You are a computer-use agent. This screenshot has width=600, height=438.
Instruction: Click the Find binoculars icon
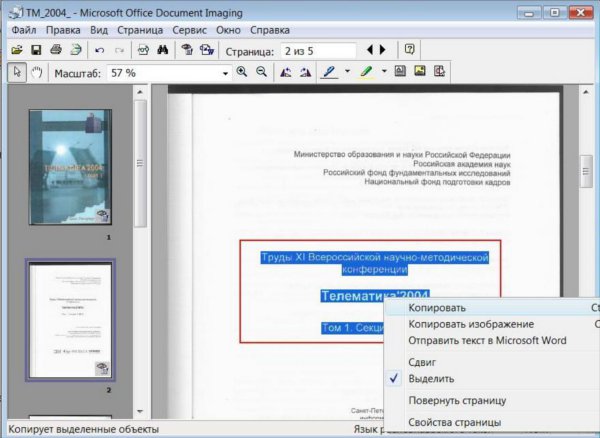tap(163, 50)
